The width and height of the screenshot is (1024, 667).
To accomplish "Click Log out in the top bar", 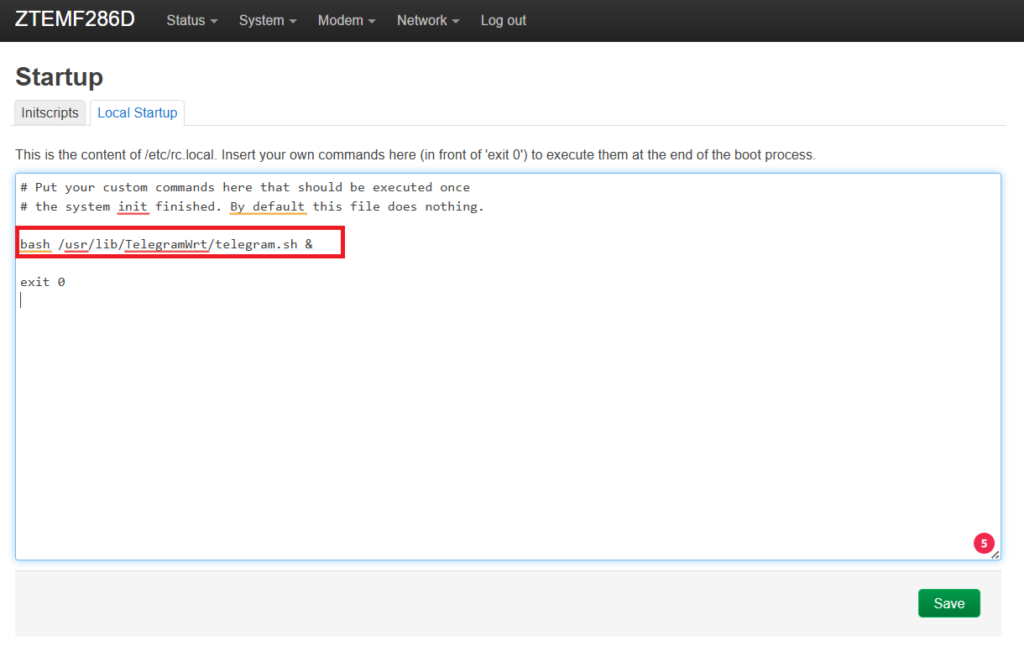I will [x=503, y=20].
